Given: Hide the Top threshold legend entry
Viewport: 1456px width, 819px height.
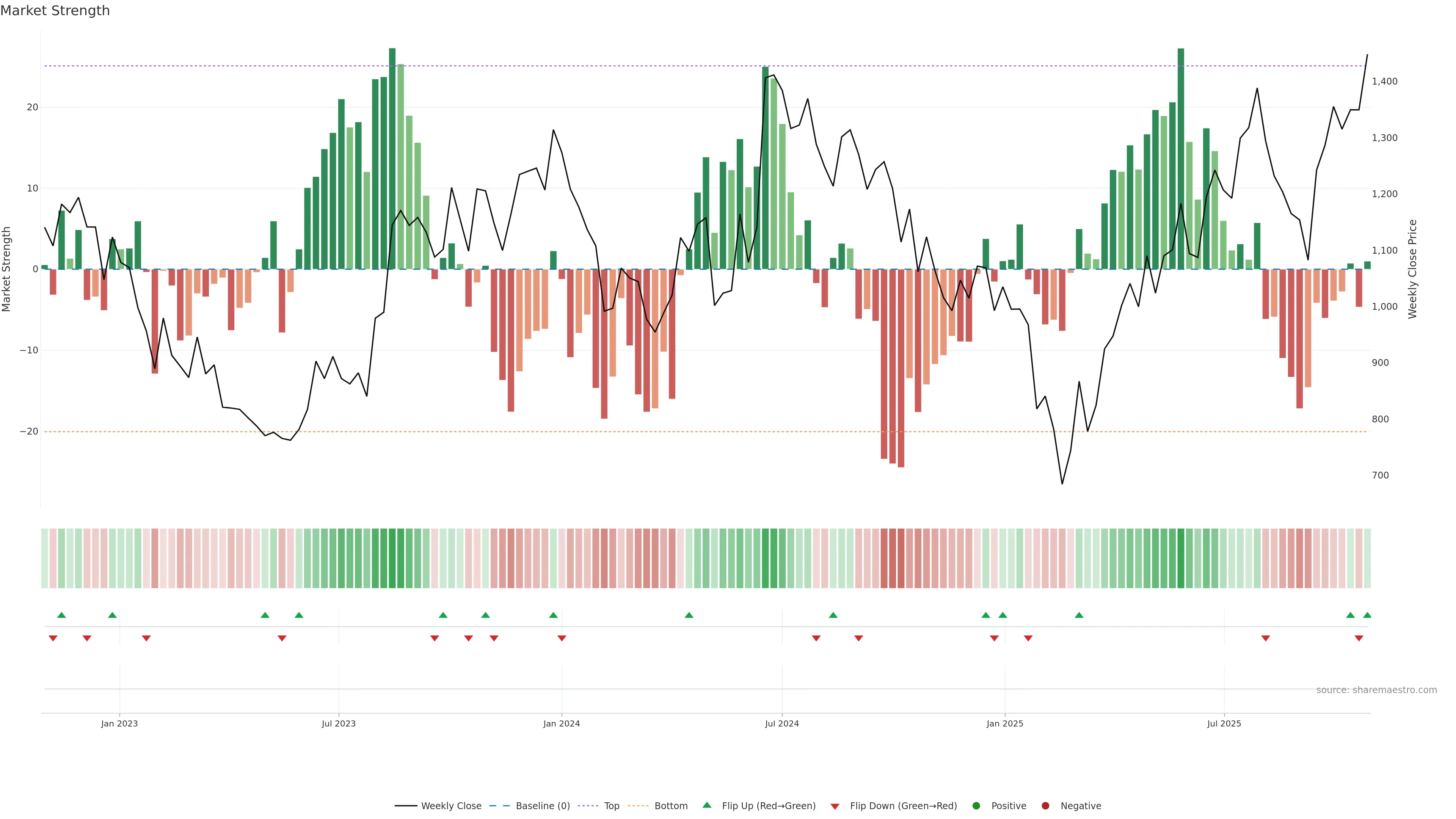Looking at the screenshot, I should pyautogui.click(x=612, y=806).
